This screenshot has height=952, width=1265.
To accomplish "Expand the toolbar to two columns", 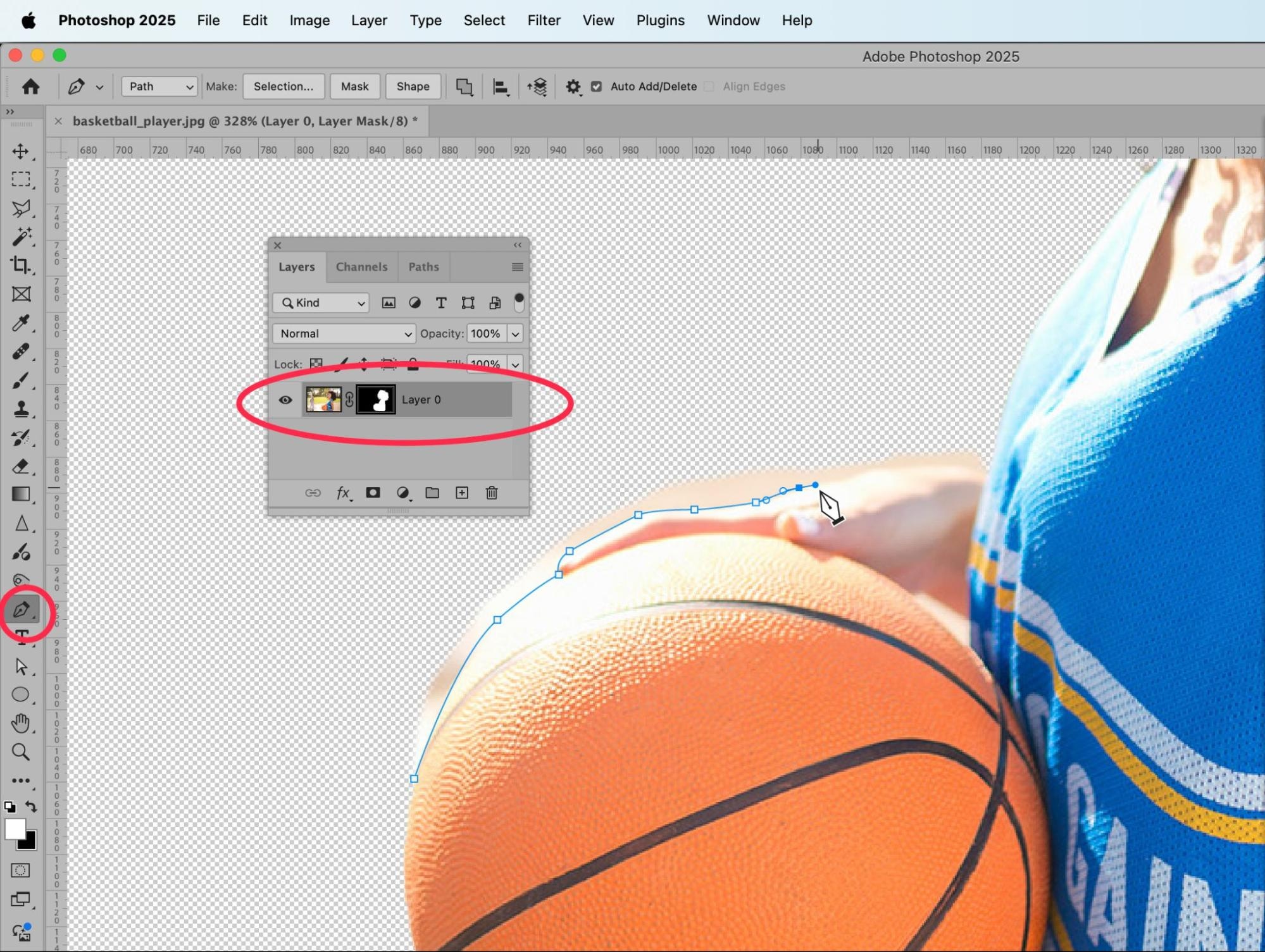I will click(x=10, y=112).
